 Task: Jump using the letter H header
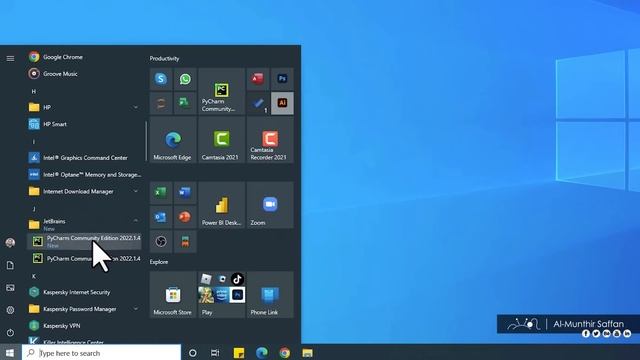click(34, 91)
